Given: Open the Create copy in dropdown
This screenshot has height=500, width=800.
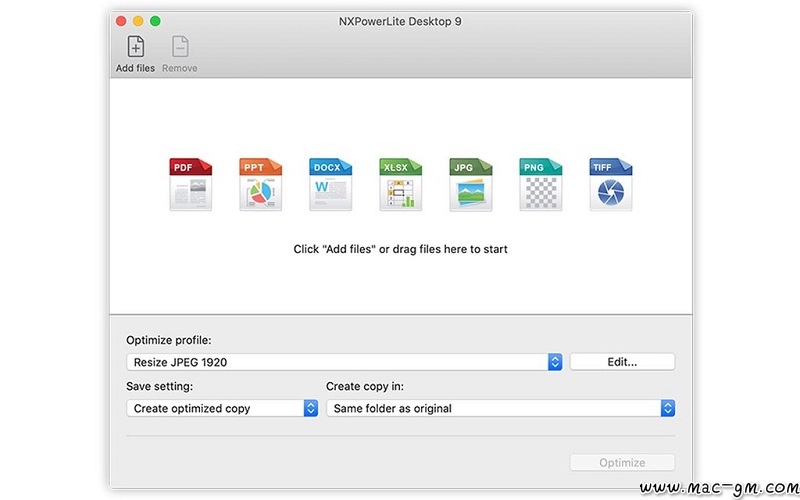Looking at the screenshot, I should (x=501, y=408).
